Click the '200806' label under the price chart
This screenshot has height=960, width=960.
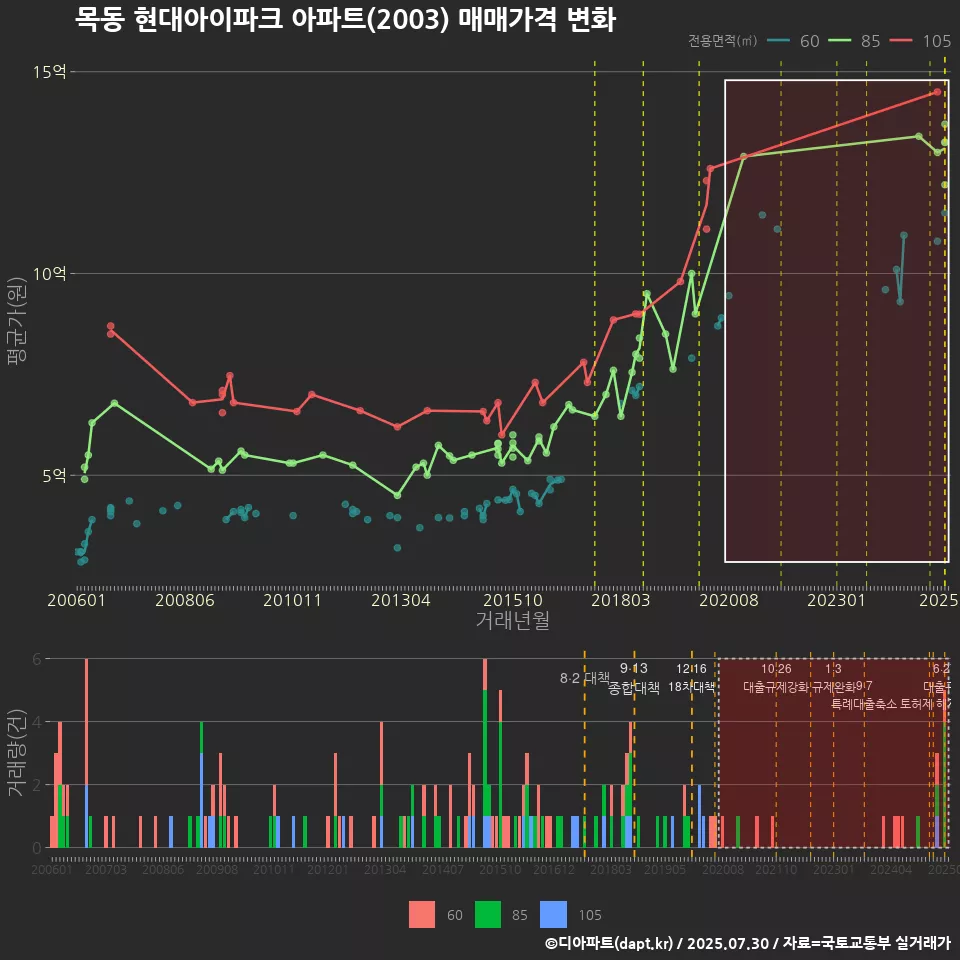pos(185,600)
